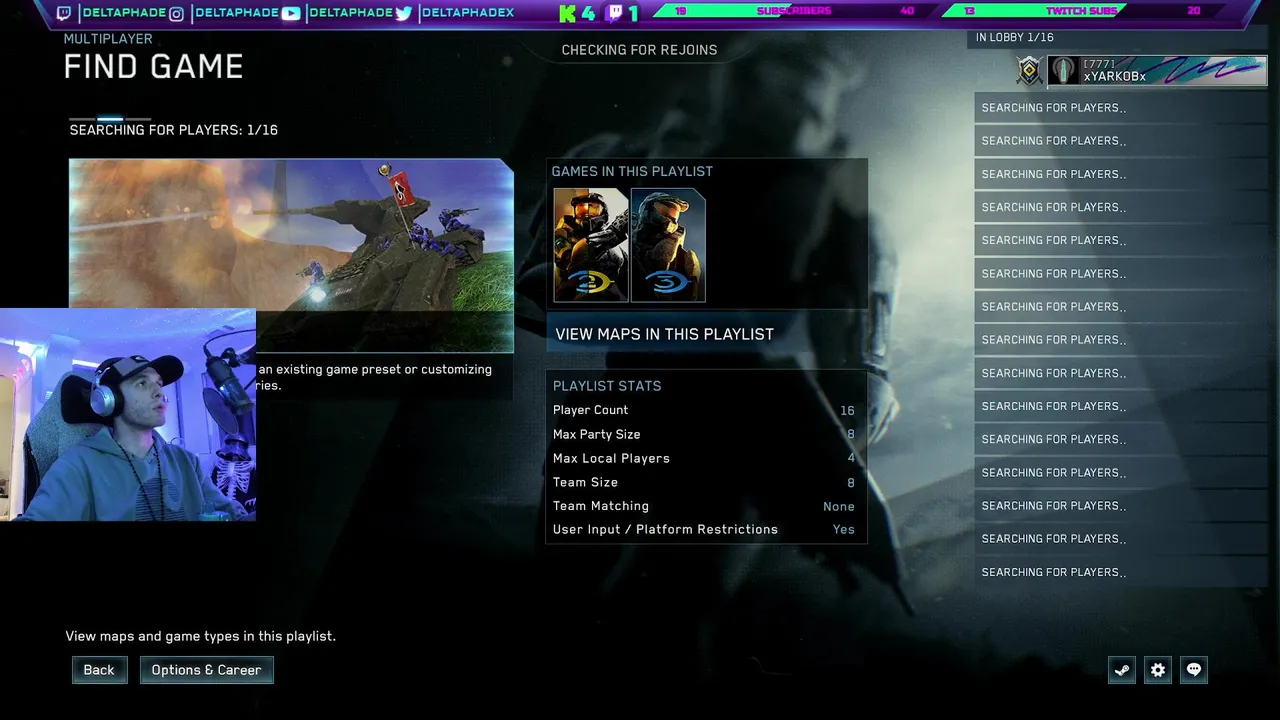Click the PLAYLIST STATS heading

point(607,386)
